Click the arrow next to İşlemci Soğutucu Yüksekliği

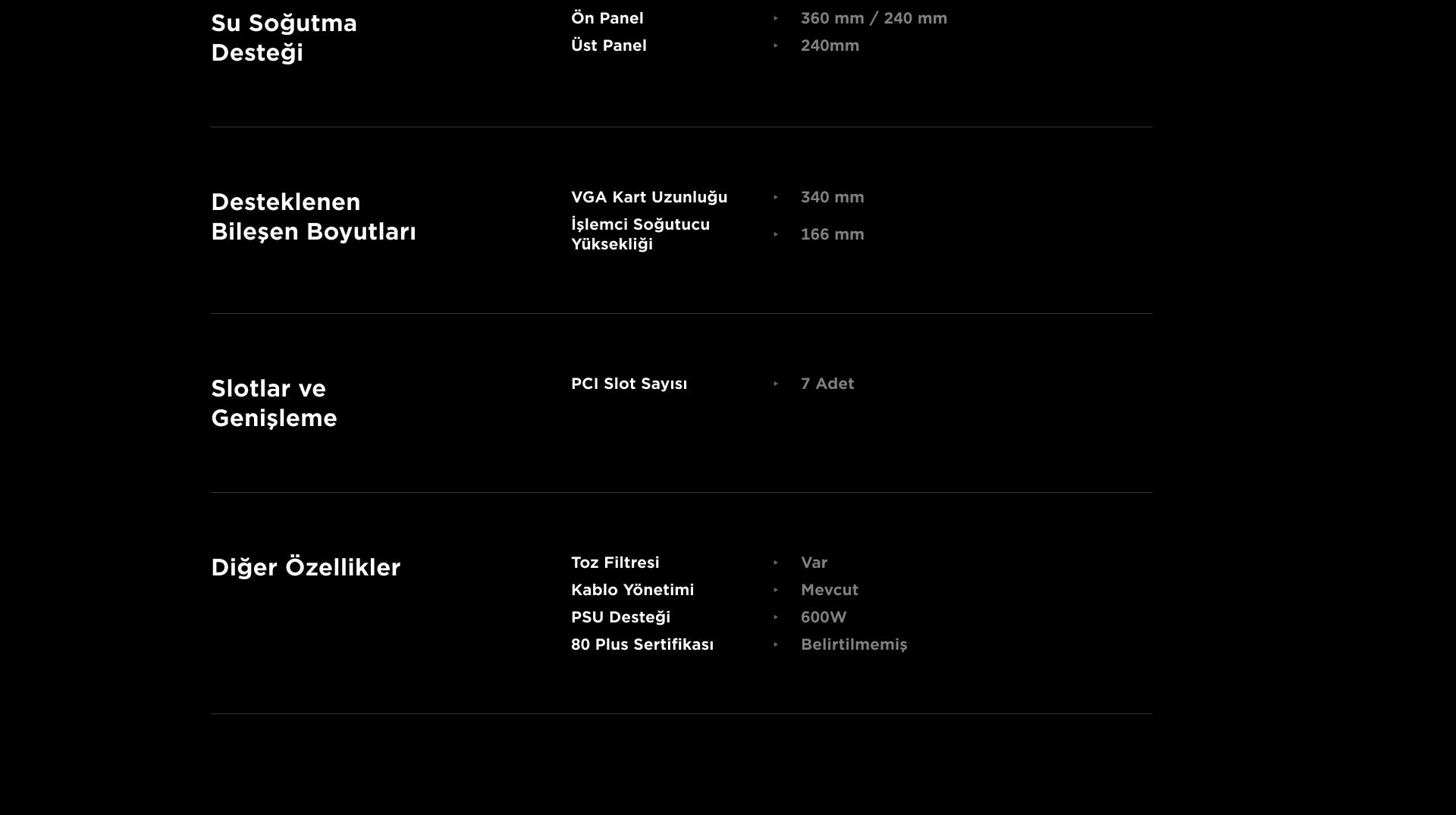(x=776, y=234)
